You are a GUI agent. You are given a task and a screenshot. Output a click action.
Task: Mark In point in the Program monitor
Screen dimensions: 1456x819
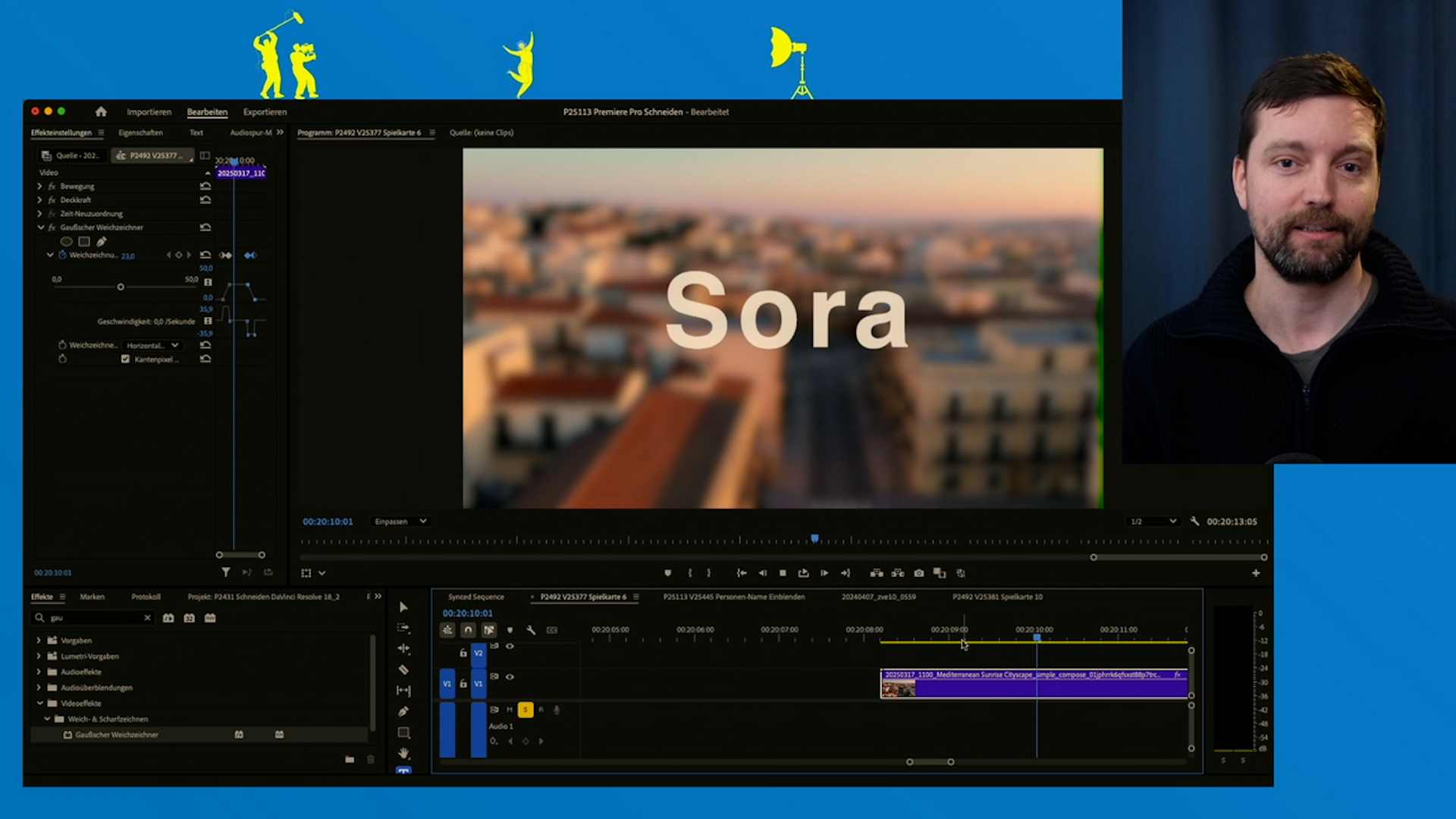(690, 573)
